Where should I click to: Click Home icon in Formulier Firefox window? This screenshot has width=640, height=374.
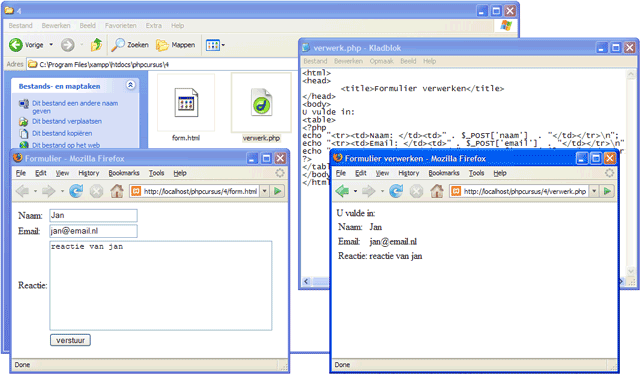(x=117, y=191)
